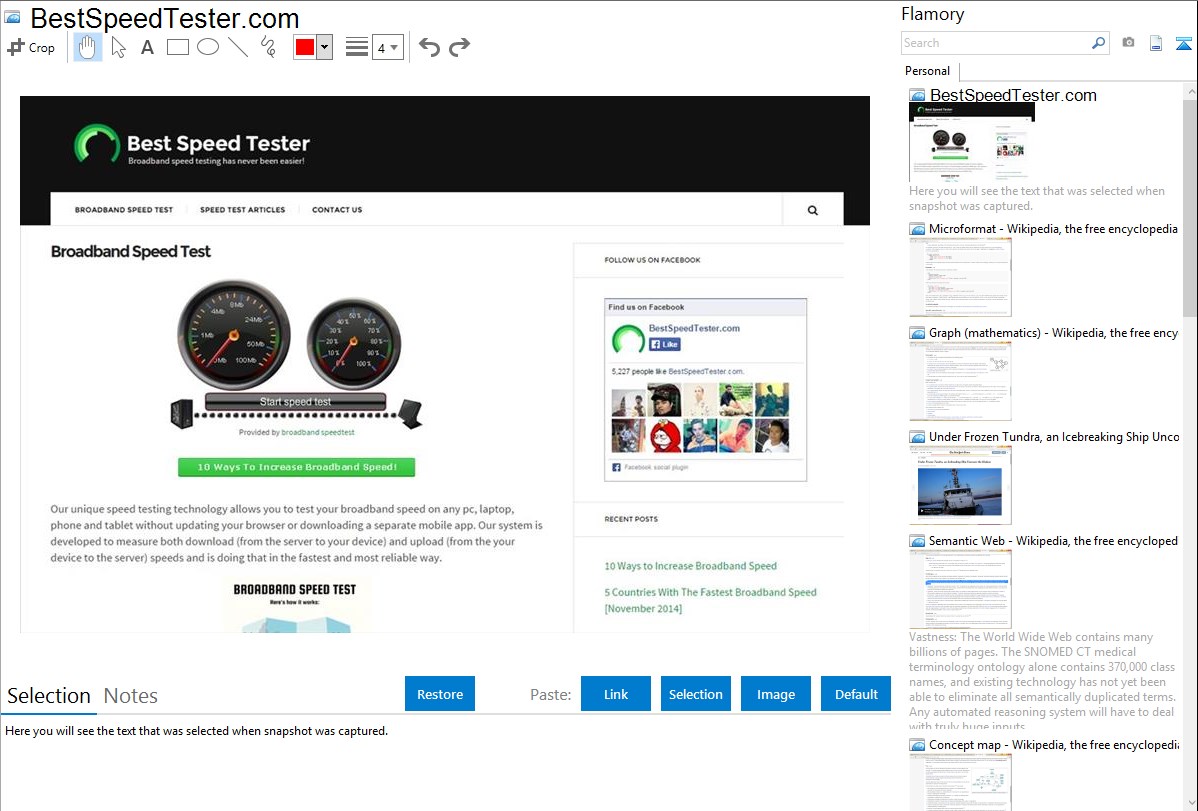Viewport: 1198px width, 811px height.
Task: Click the website search magnifier icon
Action: (813, 210)
